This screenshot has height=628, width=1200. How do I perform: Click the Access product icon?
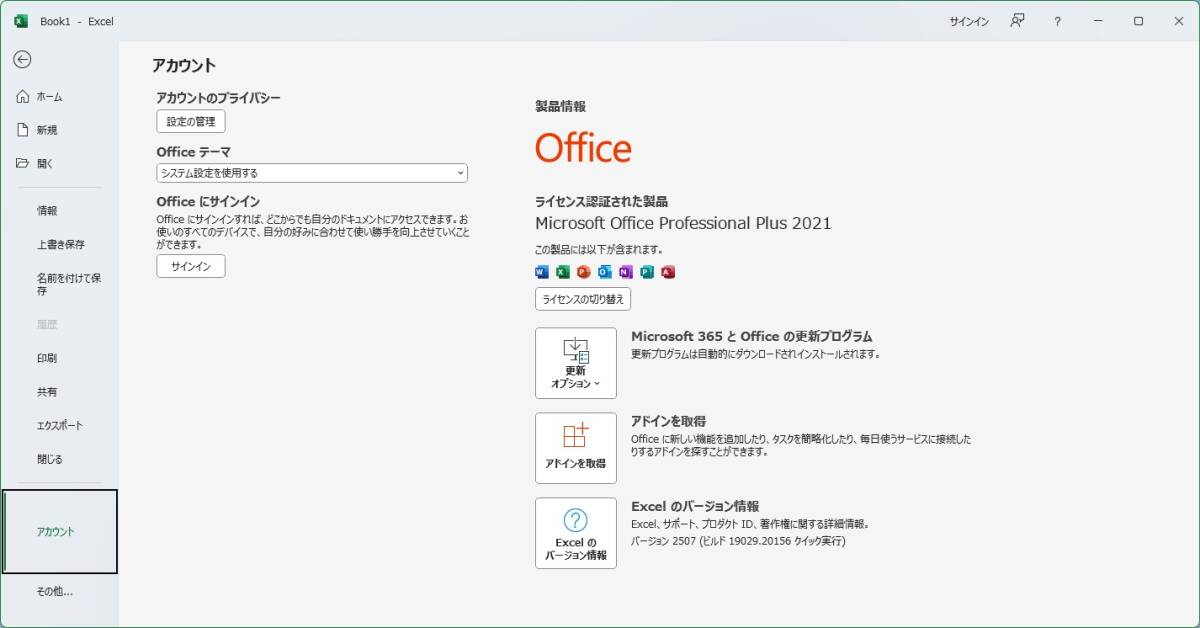pos(668,272)
